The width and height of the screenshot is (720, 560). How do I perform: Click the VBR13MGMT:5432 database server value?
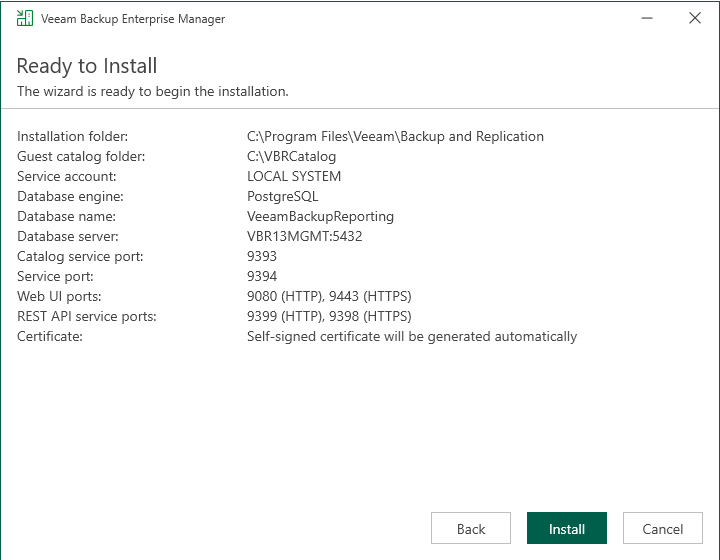304,236
